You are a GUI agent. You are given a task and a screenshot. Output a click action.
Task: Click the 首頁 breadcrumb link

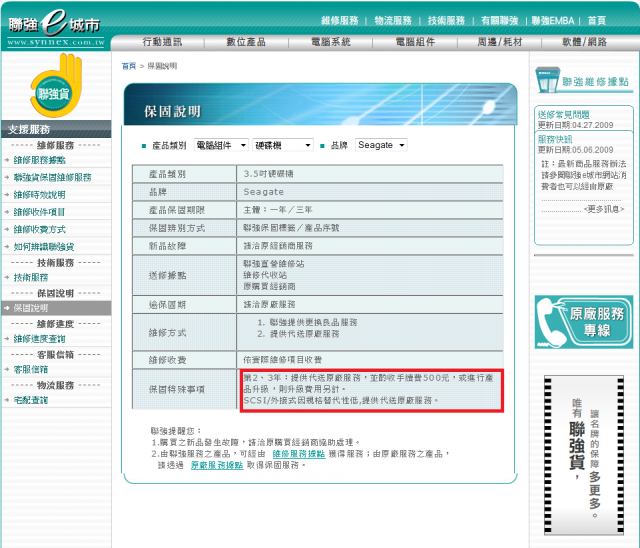tap(129, 66)
